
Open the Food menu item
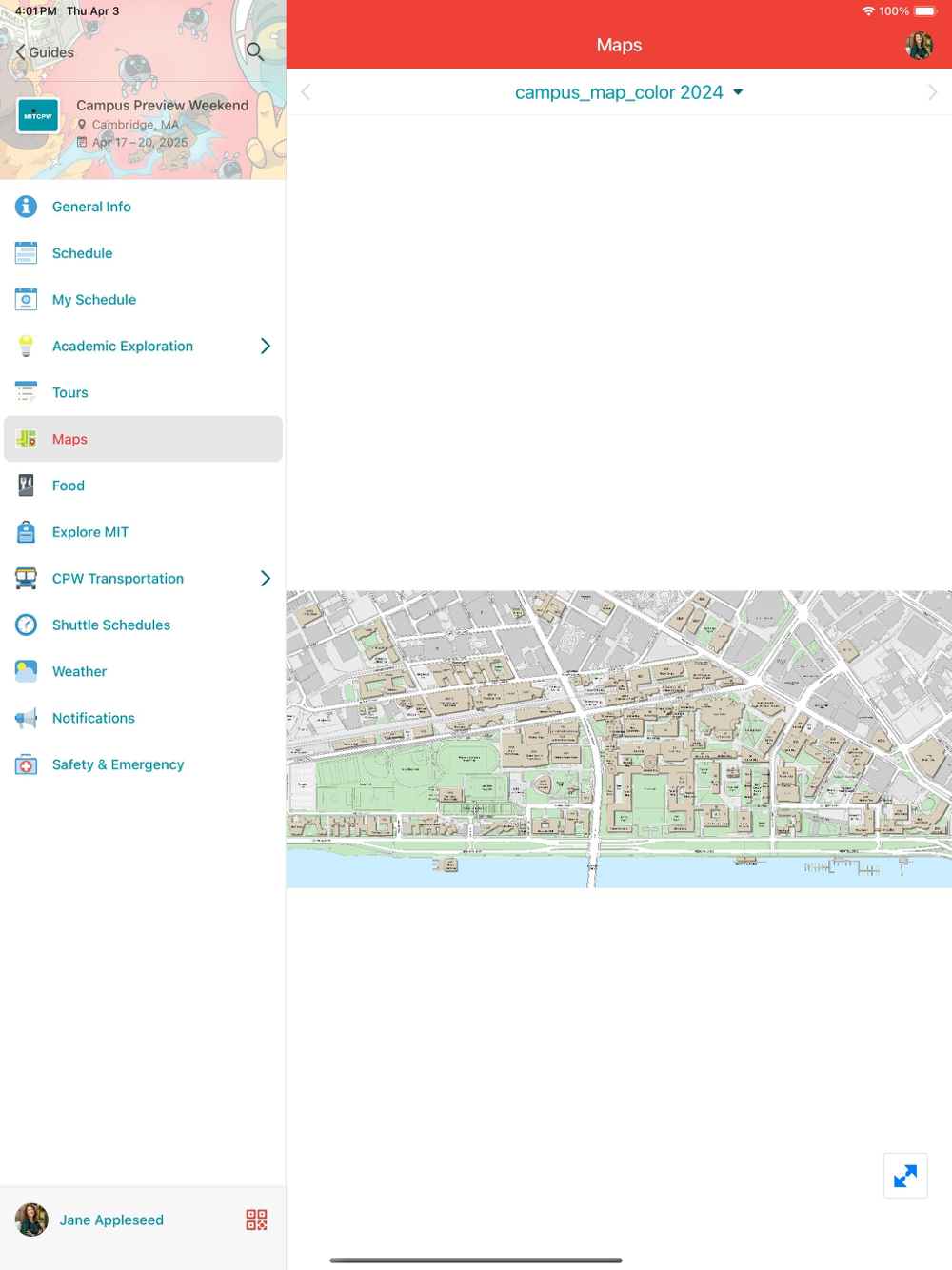point(143,486)
